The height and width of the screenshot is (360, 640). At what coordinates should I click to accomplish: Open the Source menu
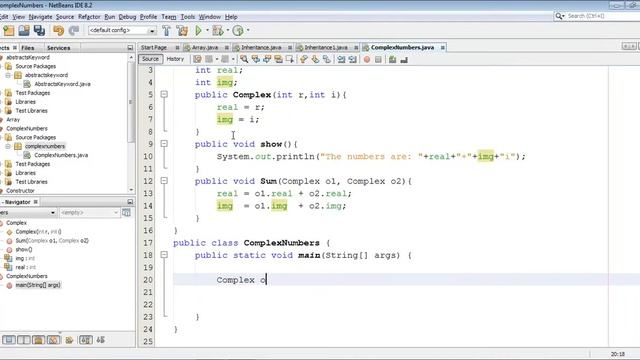pos(65,17)
